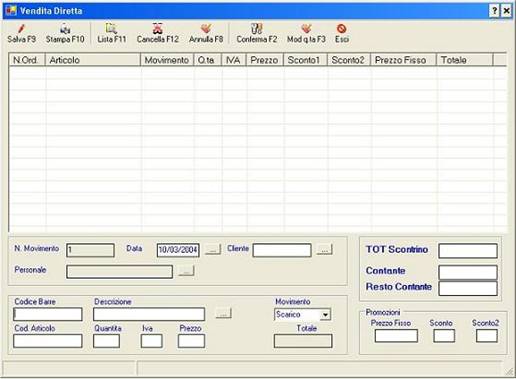This screenshot has width=516, height=379.
Task: Focus the Cod. Articolo input field
Action: [48, 341]
